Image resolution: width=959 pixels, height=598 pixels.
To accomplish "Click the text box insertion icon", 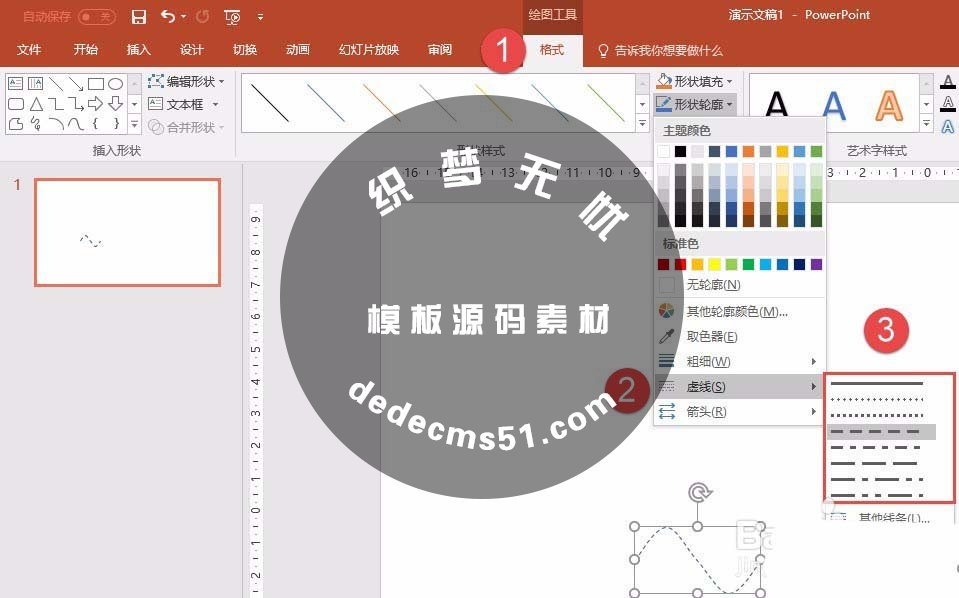I will (x=156, y=102).
